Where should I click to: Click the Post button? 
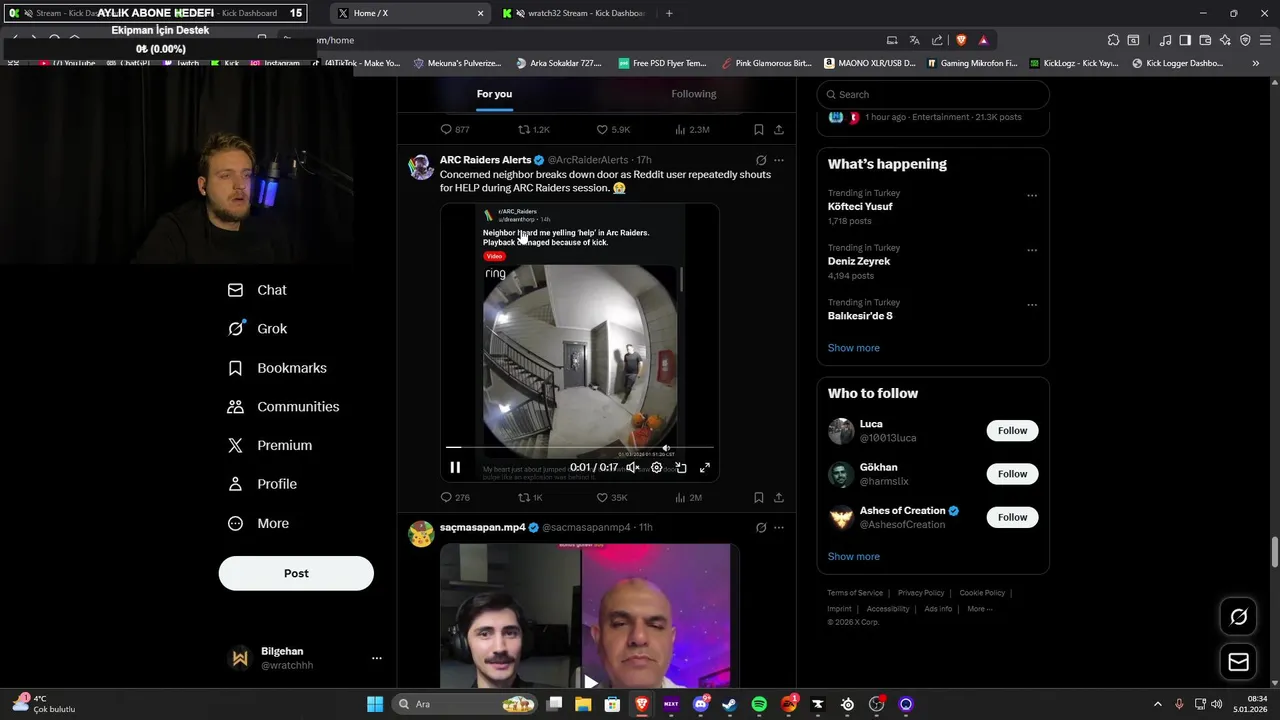tap(296, 573)
